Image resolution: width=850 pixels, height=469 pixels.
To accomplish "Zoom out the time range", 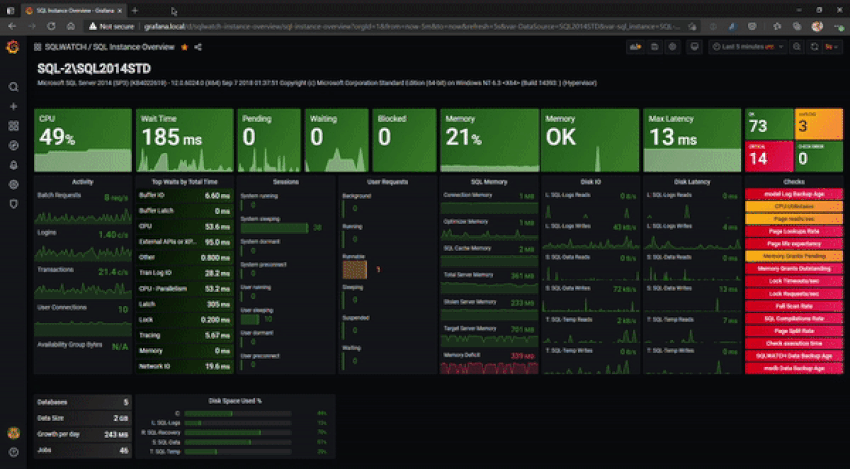I will pyautogui.click(x=796, y=47).
